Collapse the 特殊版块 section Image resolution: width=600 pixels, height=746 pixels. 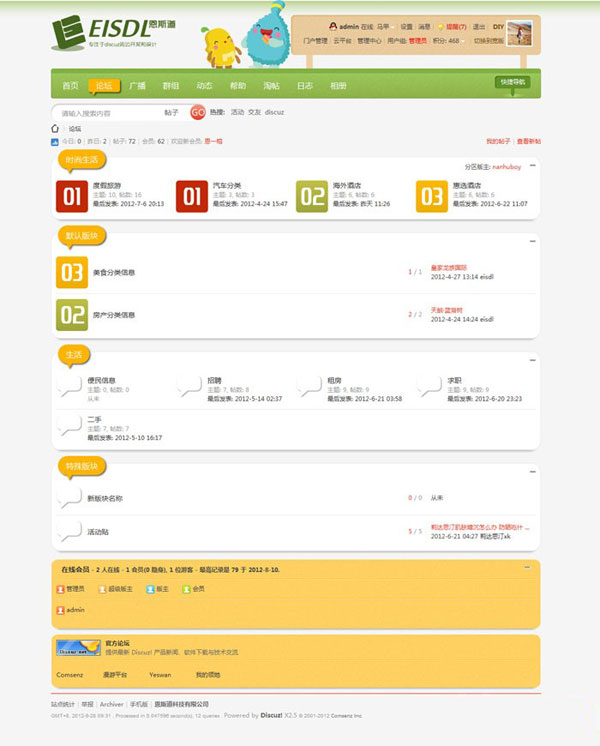[x=533, y=471]
